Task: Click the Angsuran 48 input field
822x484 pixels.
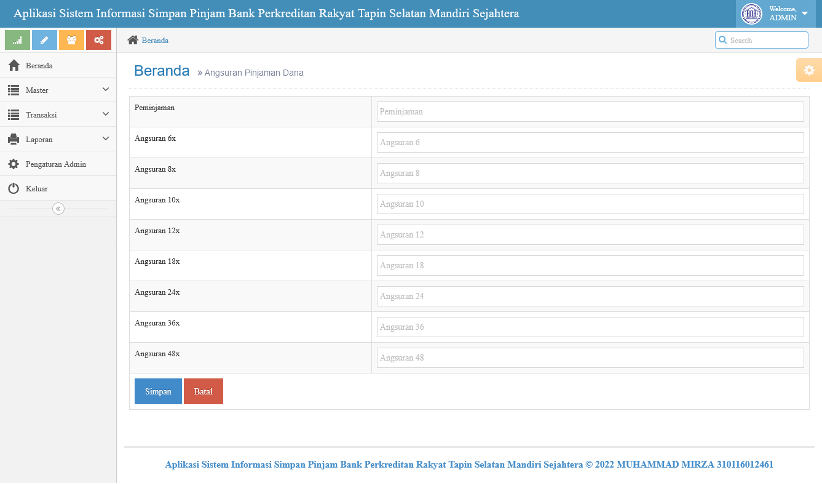Action: 590,358
